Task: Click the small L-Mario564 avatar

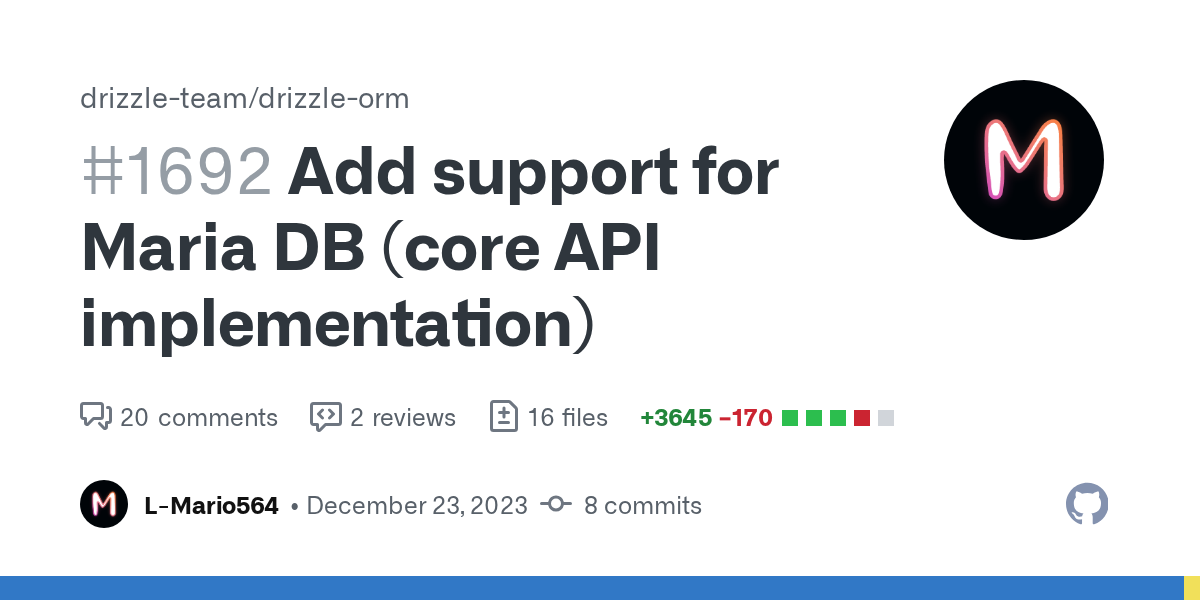Action: pyautogui.click(x=104, y=505)
